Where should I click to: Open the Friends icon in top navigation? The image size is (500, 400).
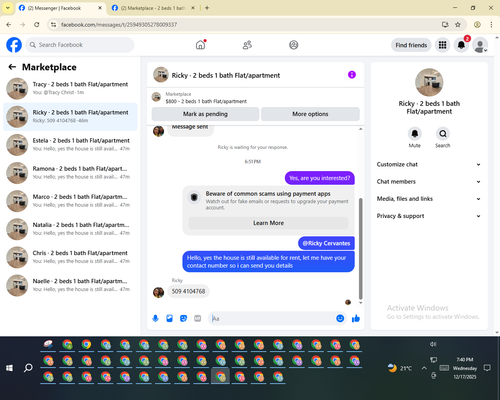[x=247, y=45]
